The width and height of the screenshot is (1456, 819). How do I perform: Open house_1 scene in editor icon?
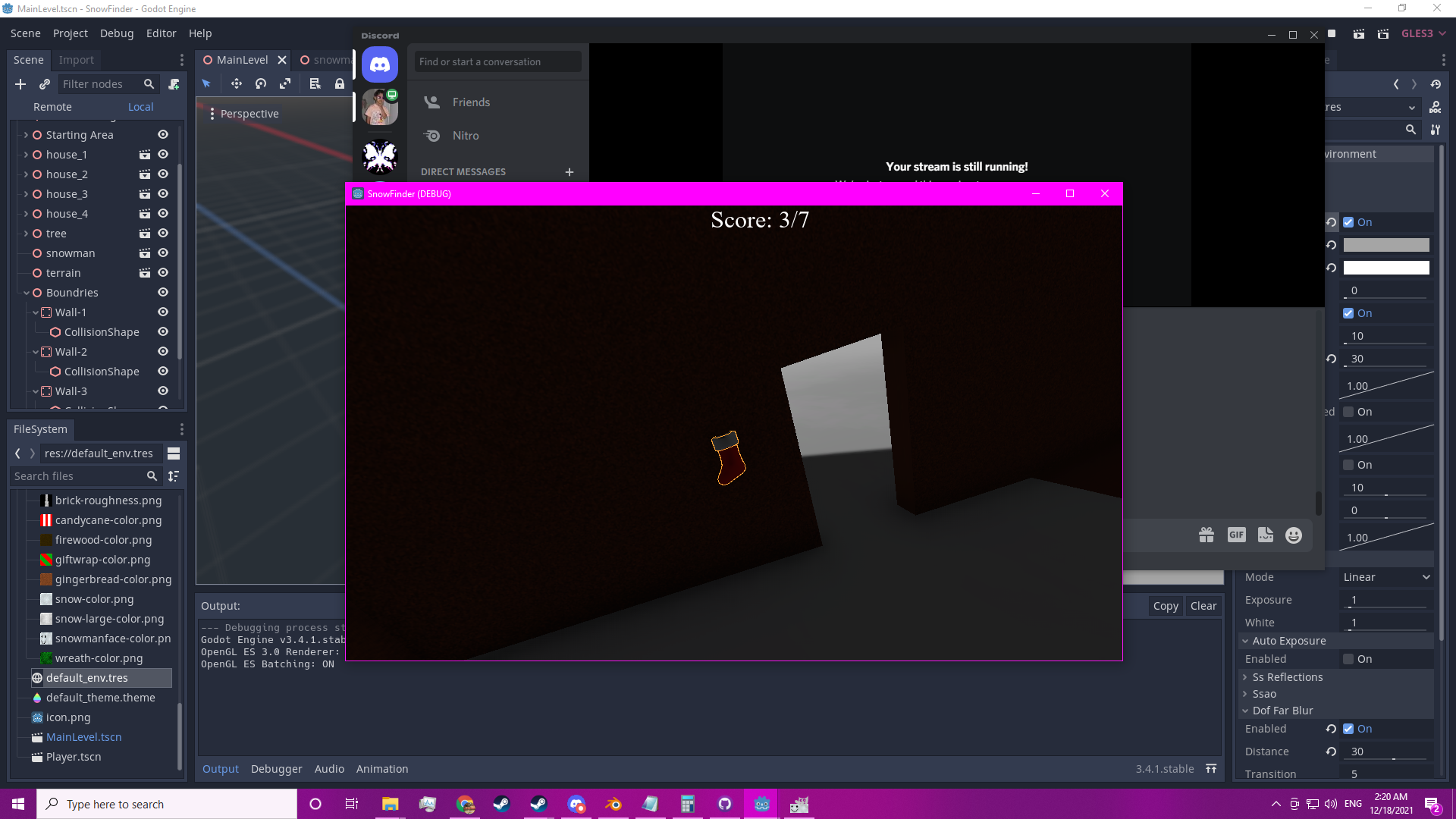(144, 155)
